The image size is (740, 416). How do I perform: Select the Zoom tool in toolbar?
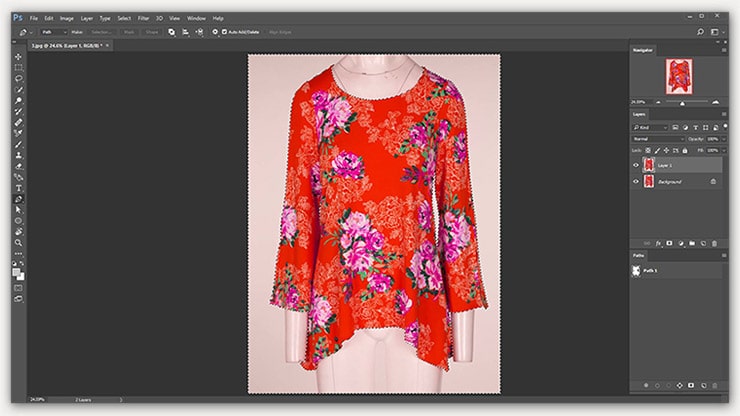[x=18, y=242]
